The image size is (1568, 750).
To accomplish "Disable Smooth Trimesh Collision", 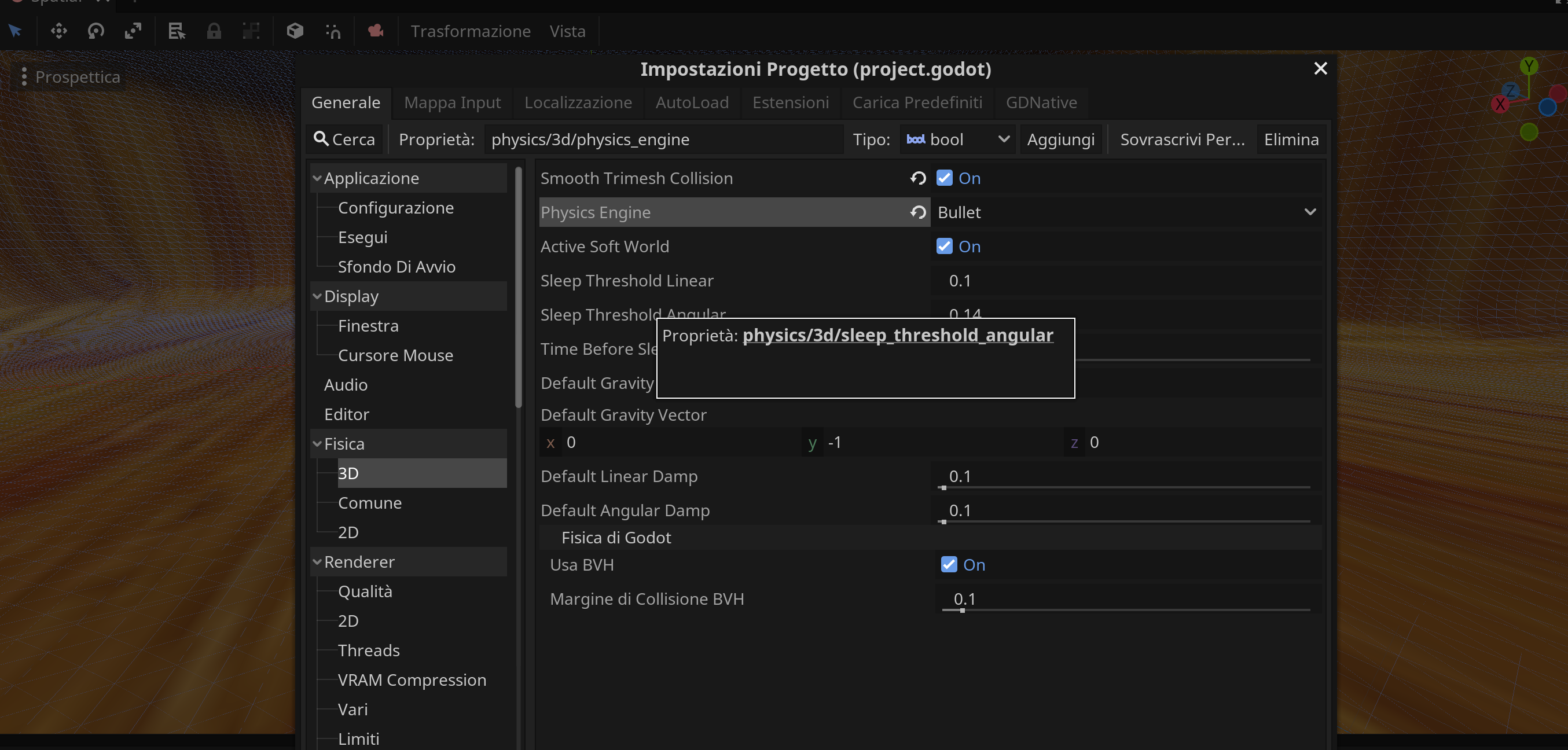I will click(943, 178).
